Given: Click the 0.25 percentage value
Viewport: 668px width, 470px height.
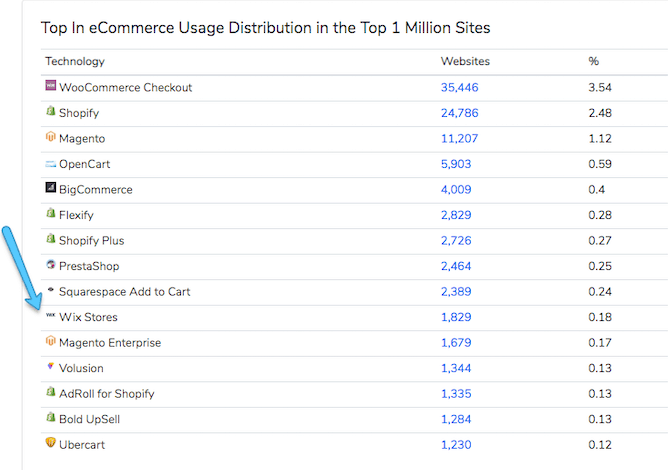Looking at the screenshot, I should click(x=600, y=266).
